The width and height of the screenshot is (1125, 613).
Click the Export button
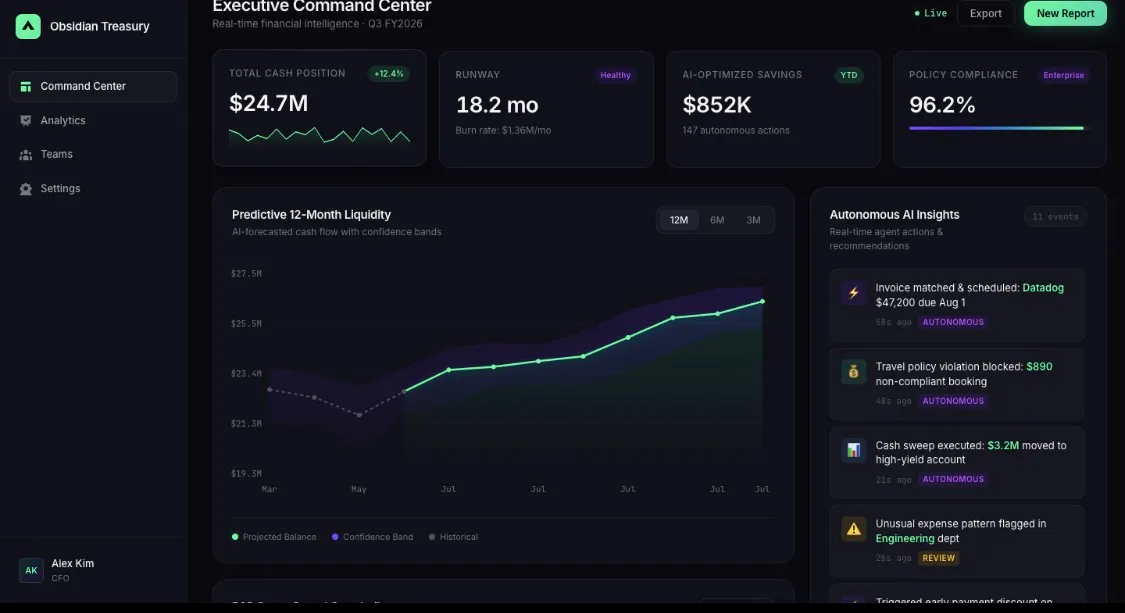(x=985, y=14)
